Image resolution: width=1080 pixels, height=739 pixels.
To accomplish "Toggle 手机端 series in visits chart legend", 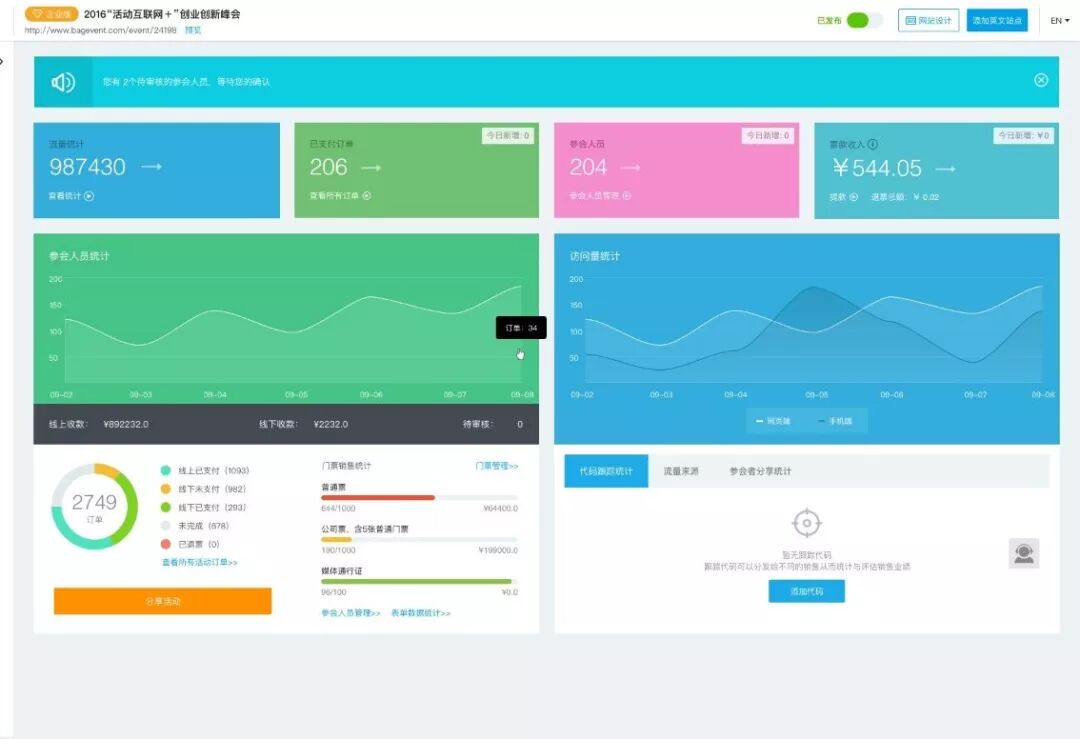I will coord(835,421).
